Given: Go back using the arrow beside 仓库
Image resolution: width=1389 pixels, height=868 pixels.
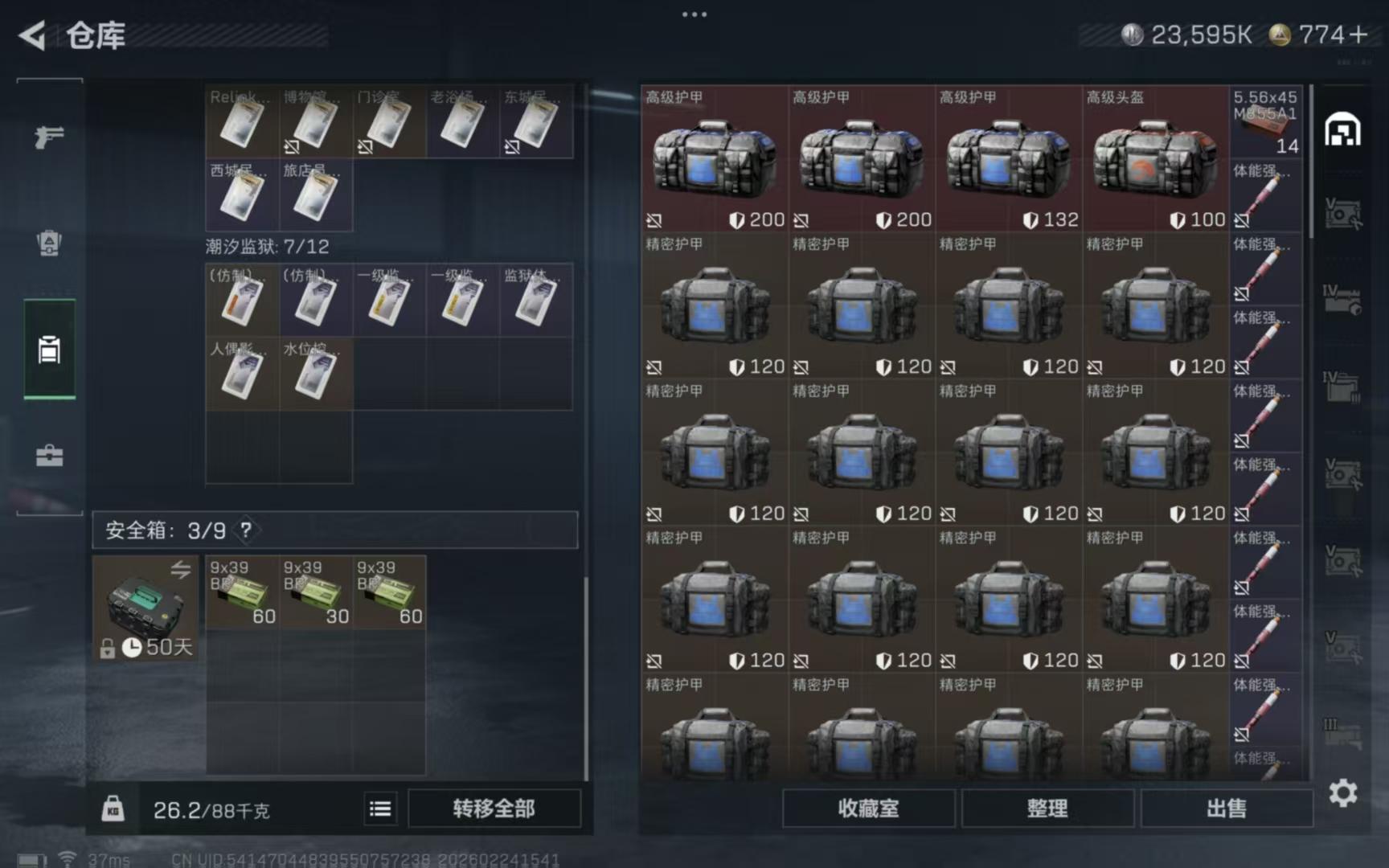Looking at the screenshot, I should 32,35.
